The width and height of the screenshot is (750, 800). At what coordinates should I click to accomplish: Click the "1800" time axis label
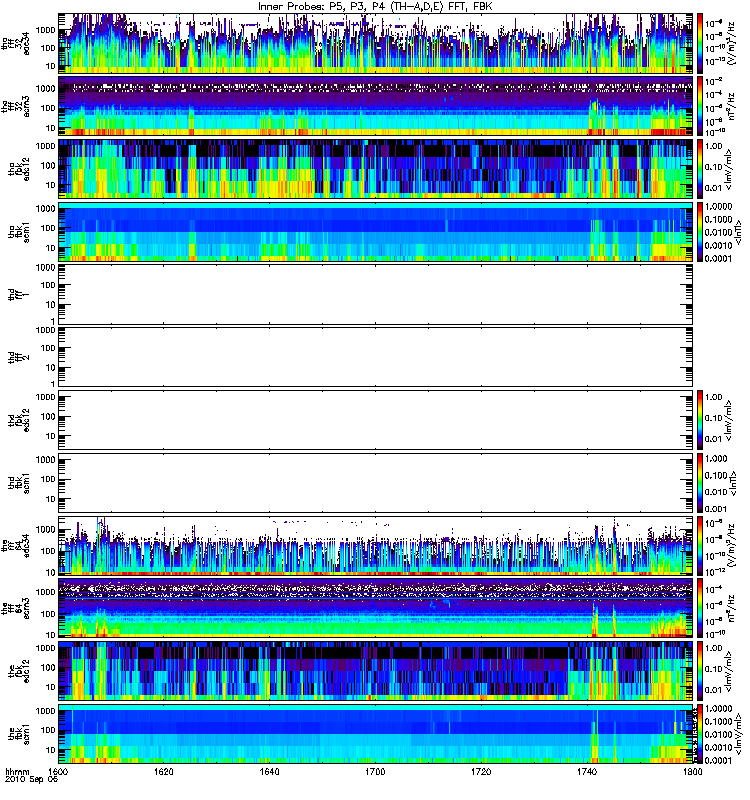click(692, 771)
